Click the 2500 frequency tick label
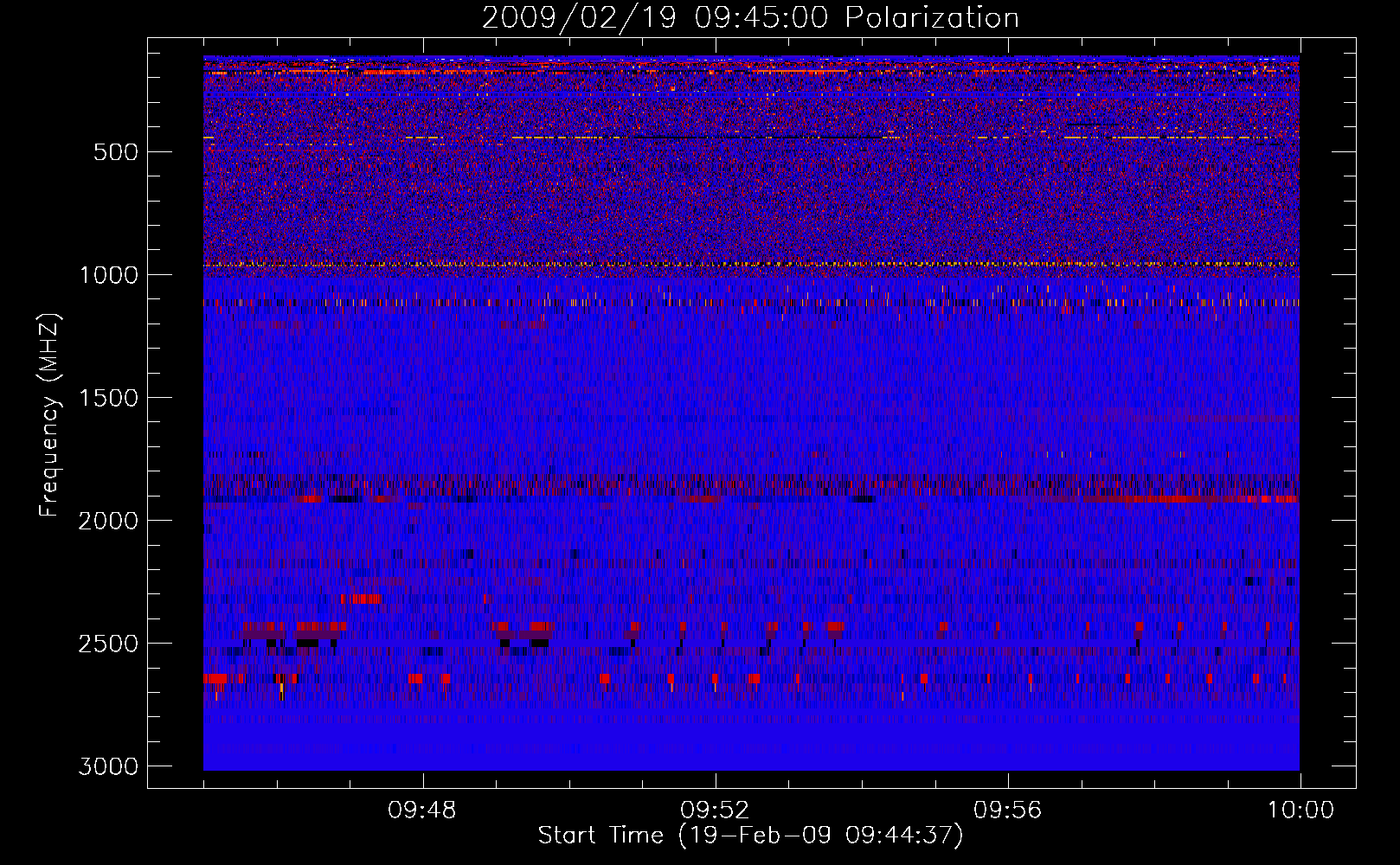 [108, 644]
